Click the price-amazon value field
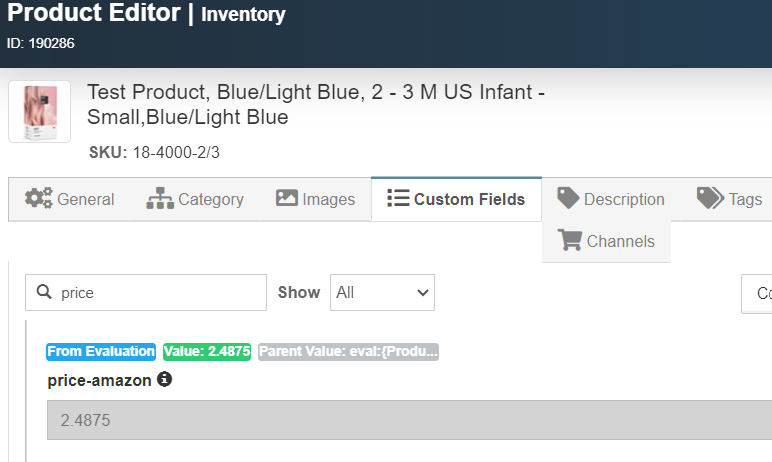 (x=400, y=420)
